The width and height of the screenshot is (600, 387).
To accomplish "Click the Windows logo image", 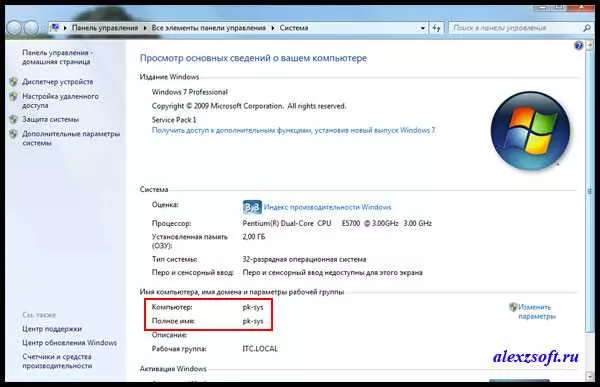I will click(530, 131).
